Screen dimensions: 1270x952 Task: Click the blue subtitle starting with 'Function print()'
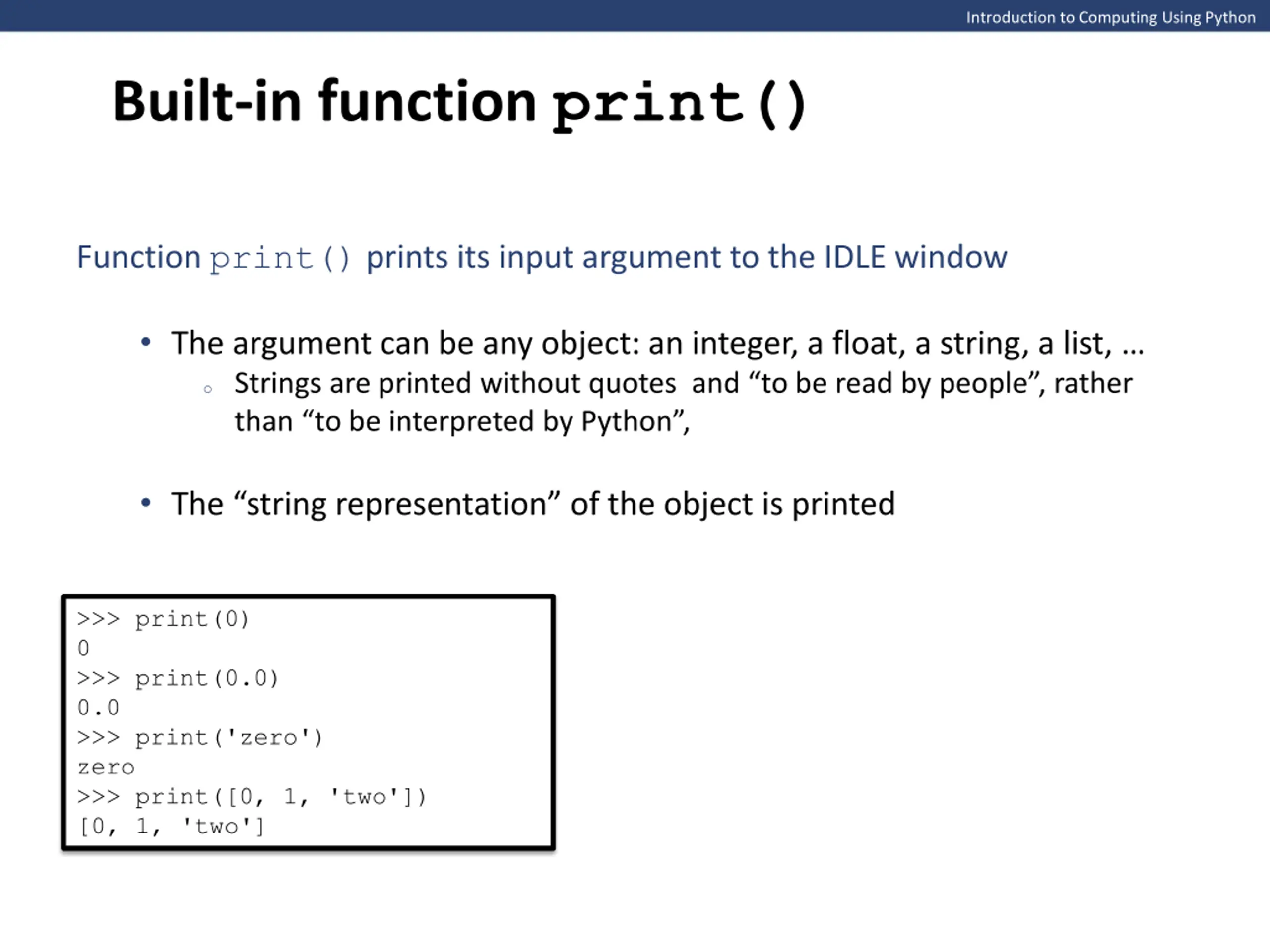coord(542,257)
